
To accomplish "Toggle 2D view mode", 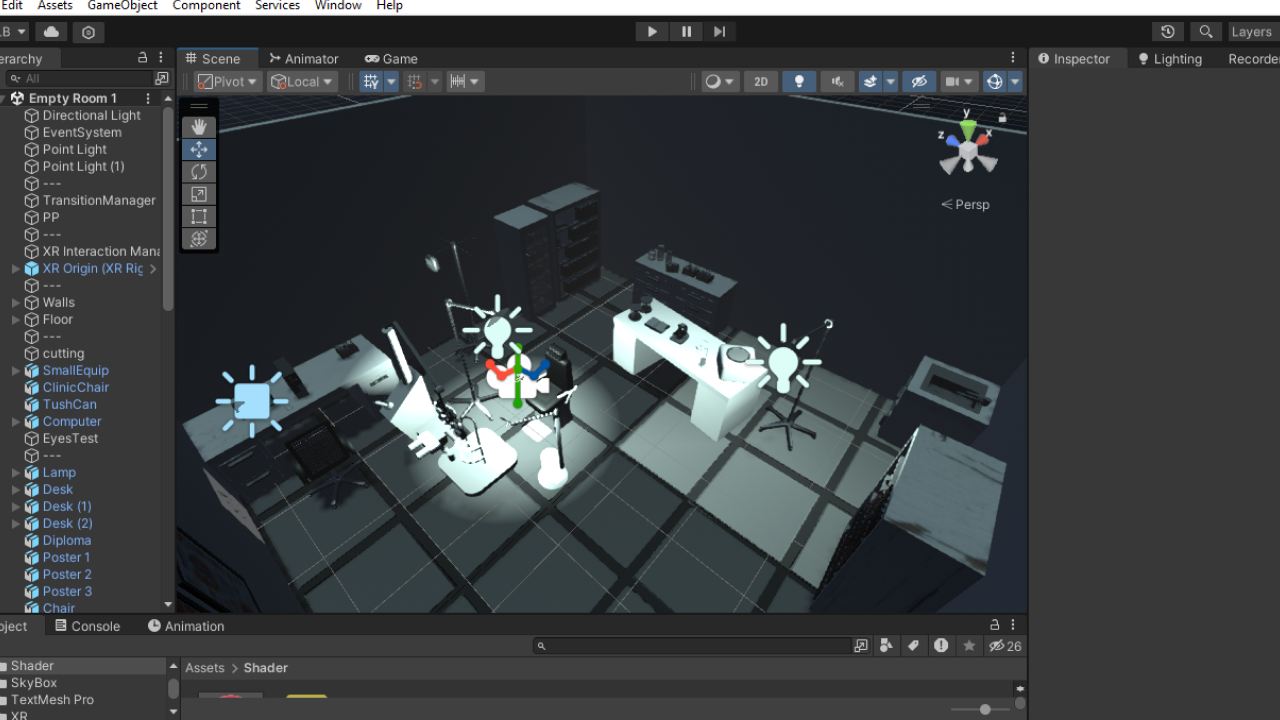I will coord(761,82).
